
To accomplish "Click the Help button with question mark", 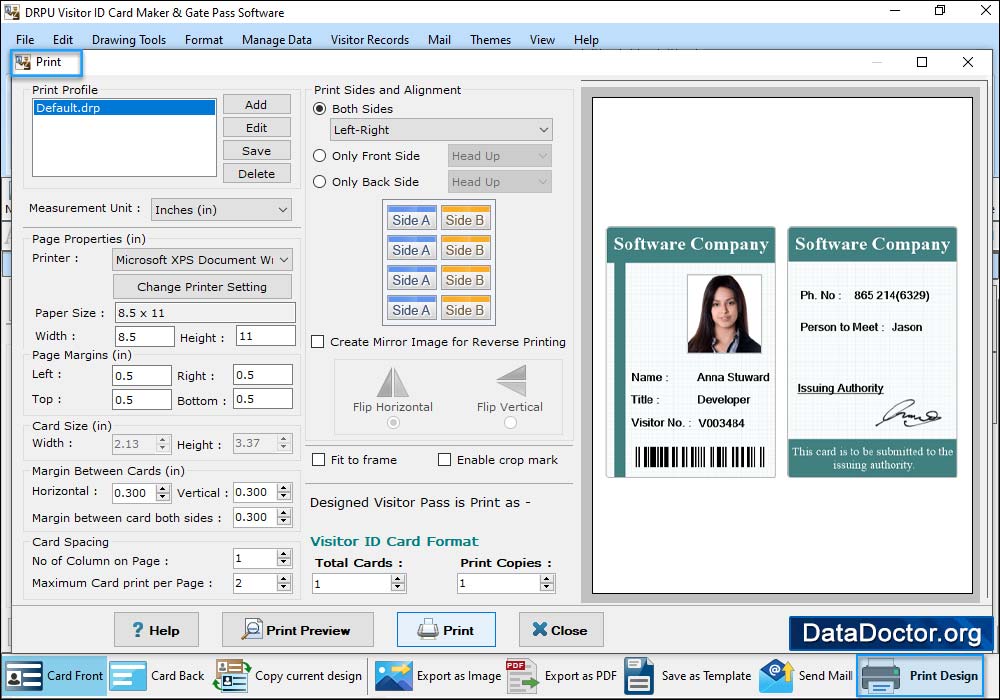I will pos(156,630).
